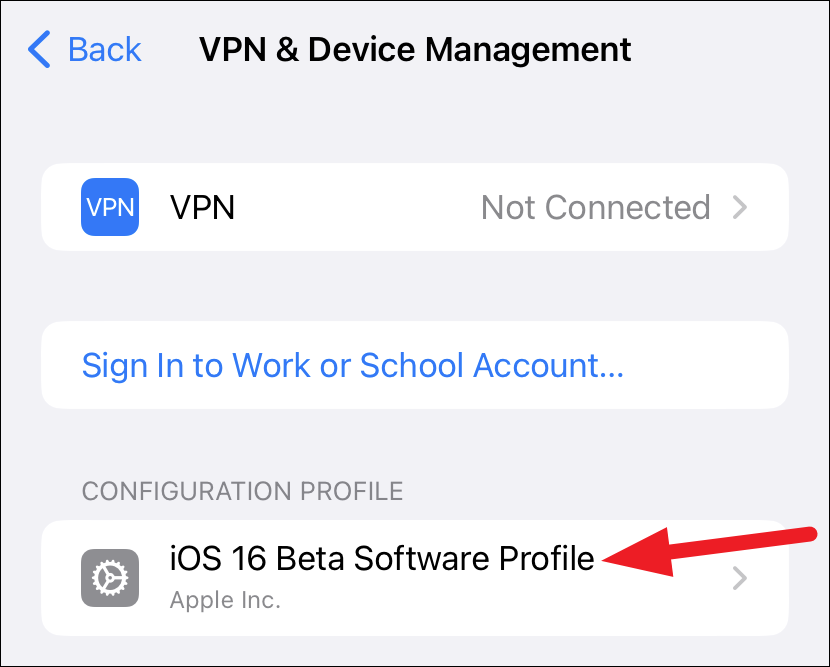Click the gray settings gear profile icon
This screenshot has height=667, width=830.
pyautogui.click(x=110, y=578)
